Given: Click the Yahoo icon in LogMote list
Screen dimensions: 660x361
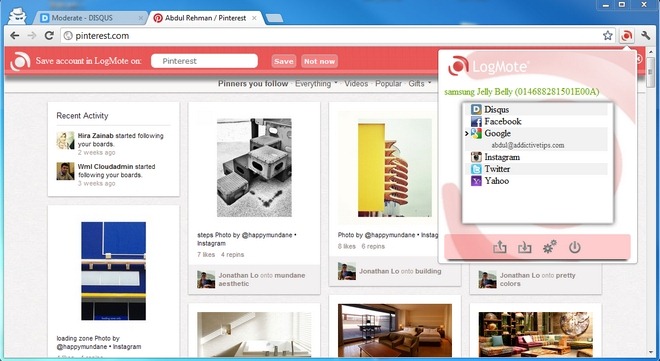Looking at the screenshot, I should click(x=476, y=181).
